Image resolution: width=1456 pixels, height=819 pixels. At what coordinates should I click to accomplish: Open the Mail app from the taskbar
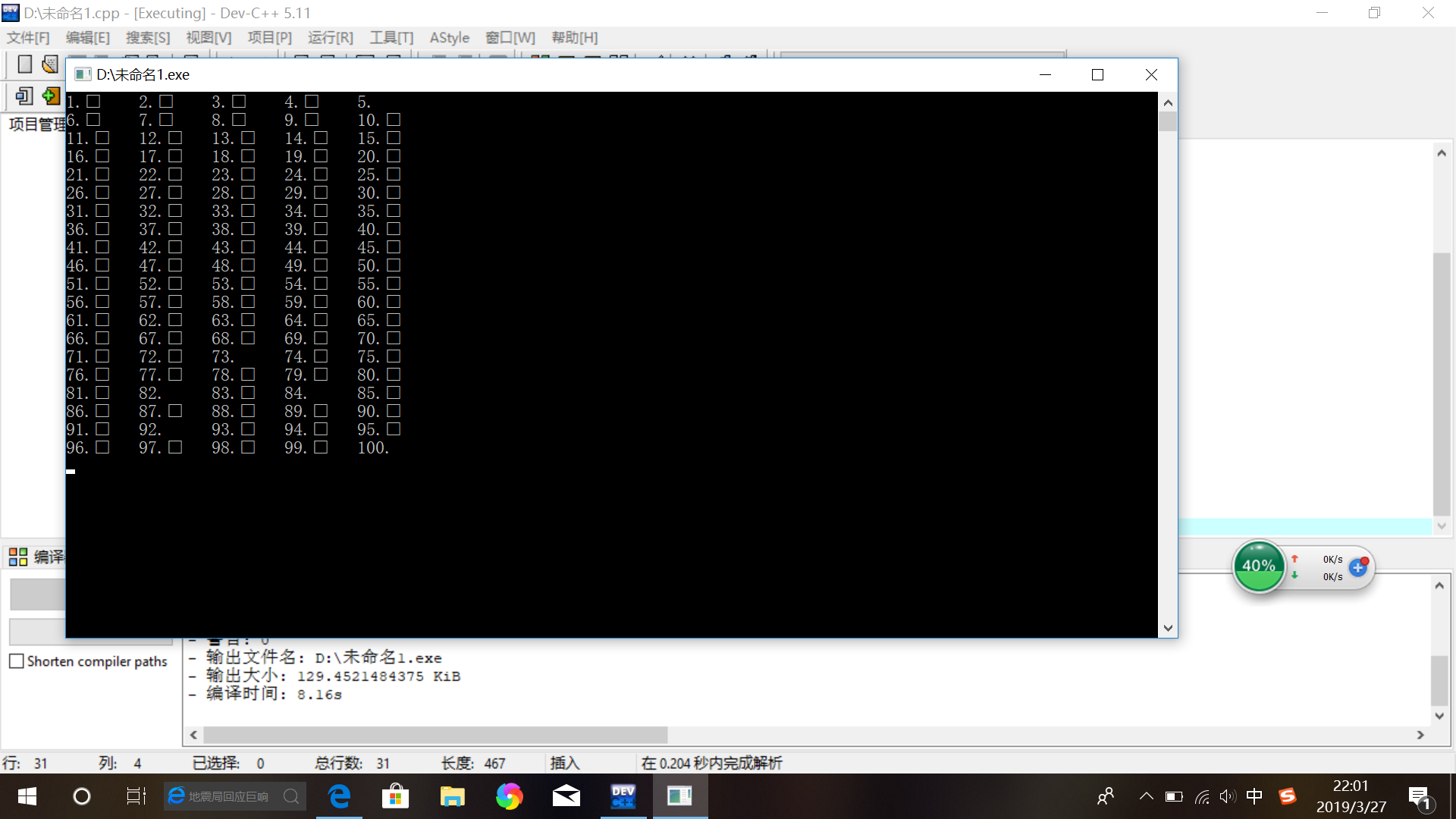coord(566,796)
